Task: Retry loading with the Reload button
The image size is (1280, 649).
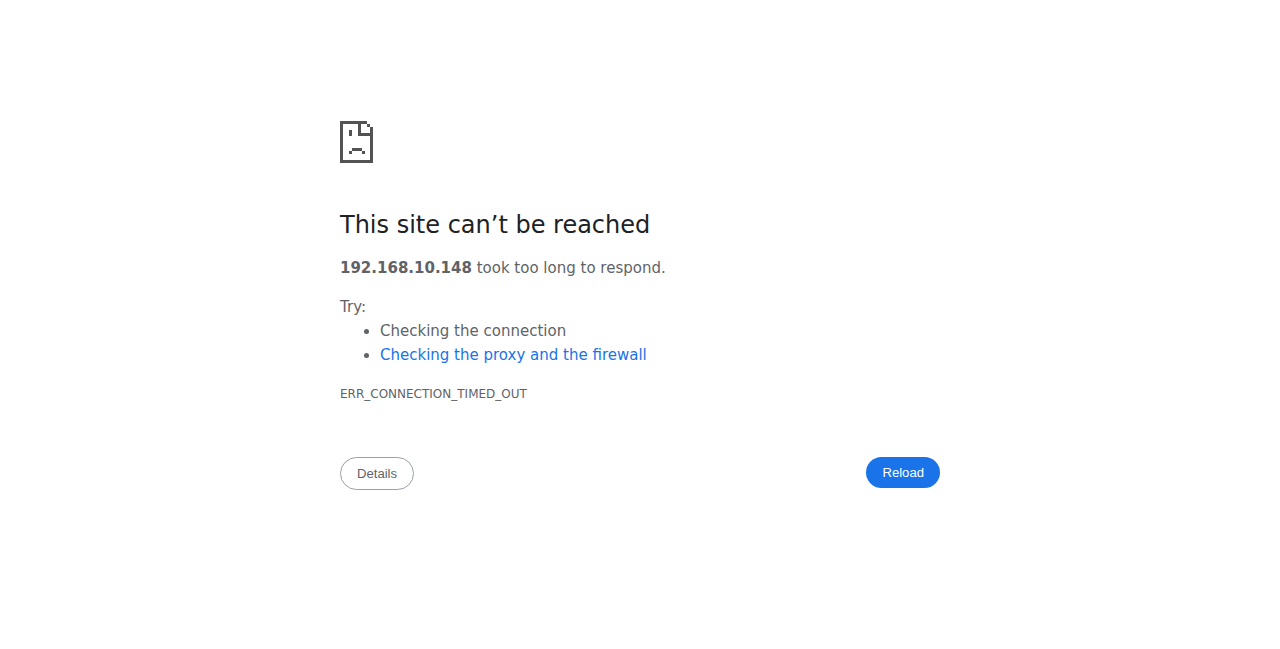Action: [902, 472]
